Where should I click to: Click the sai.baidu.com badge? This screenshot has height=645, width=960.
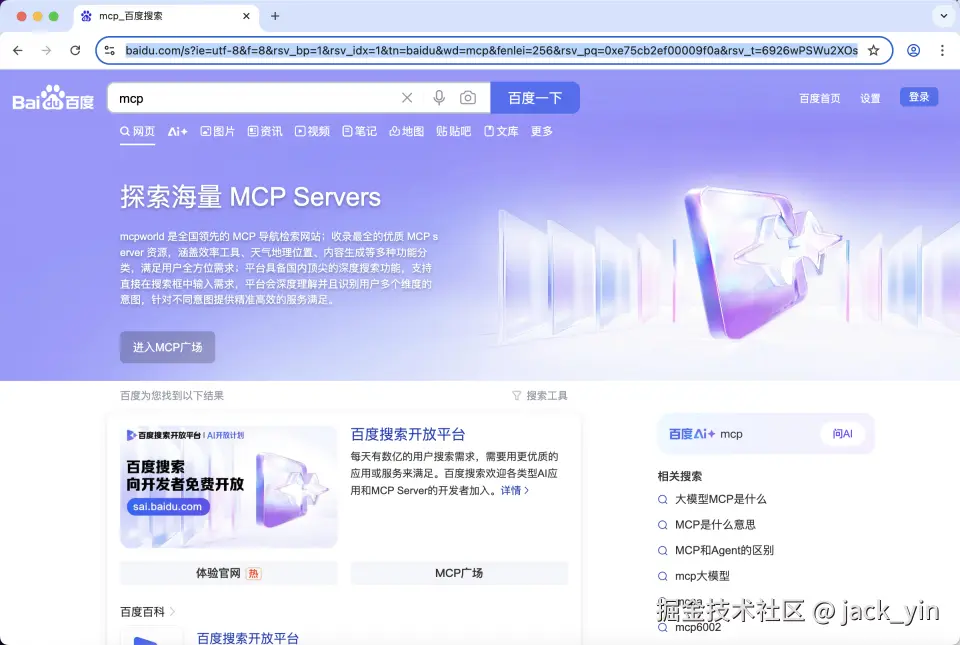tap(168, 506)
